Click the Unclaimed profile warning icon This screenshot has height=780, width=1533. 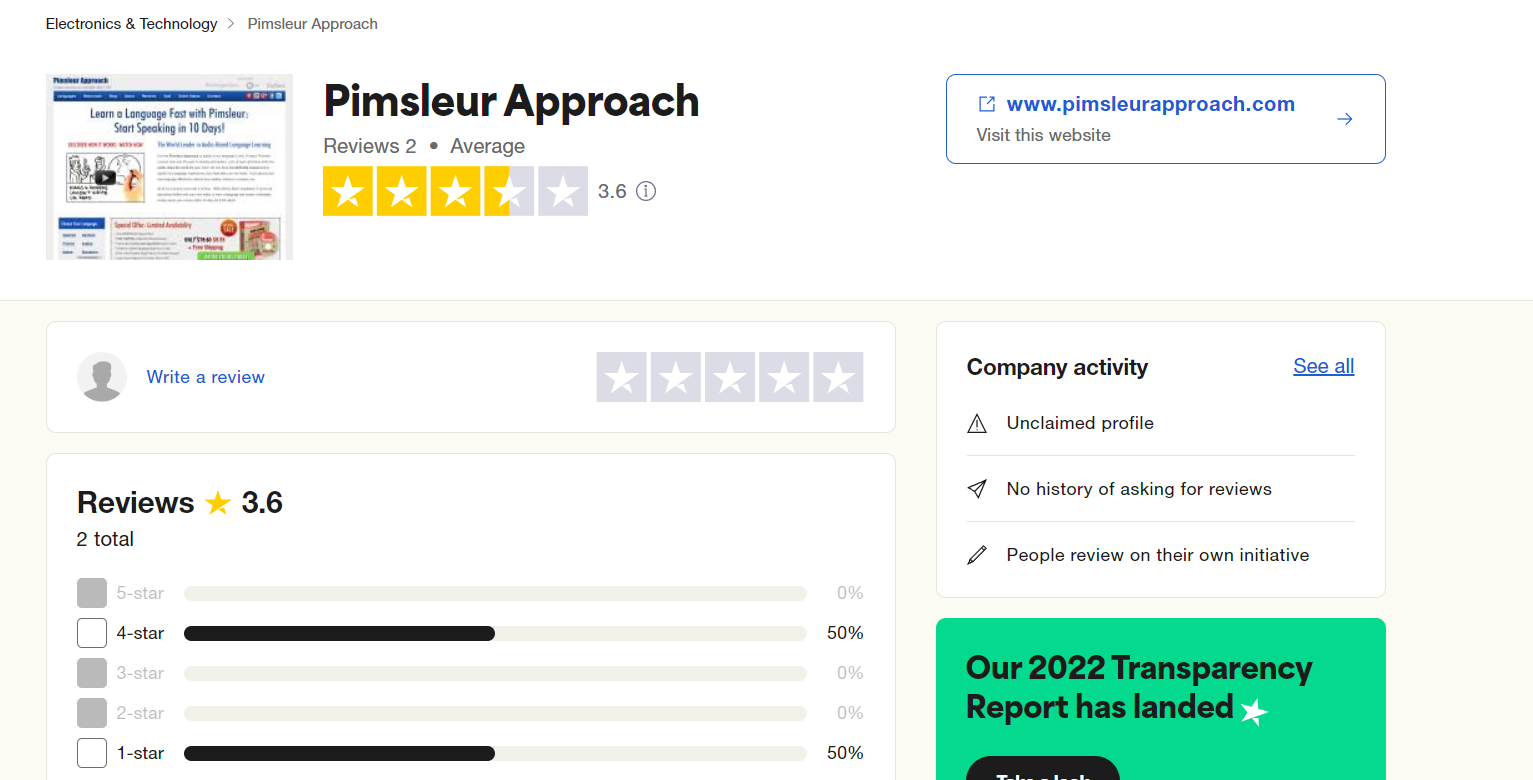click(x=977, y=424)
